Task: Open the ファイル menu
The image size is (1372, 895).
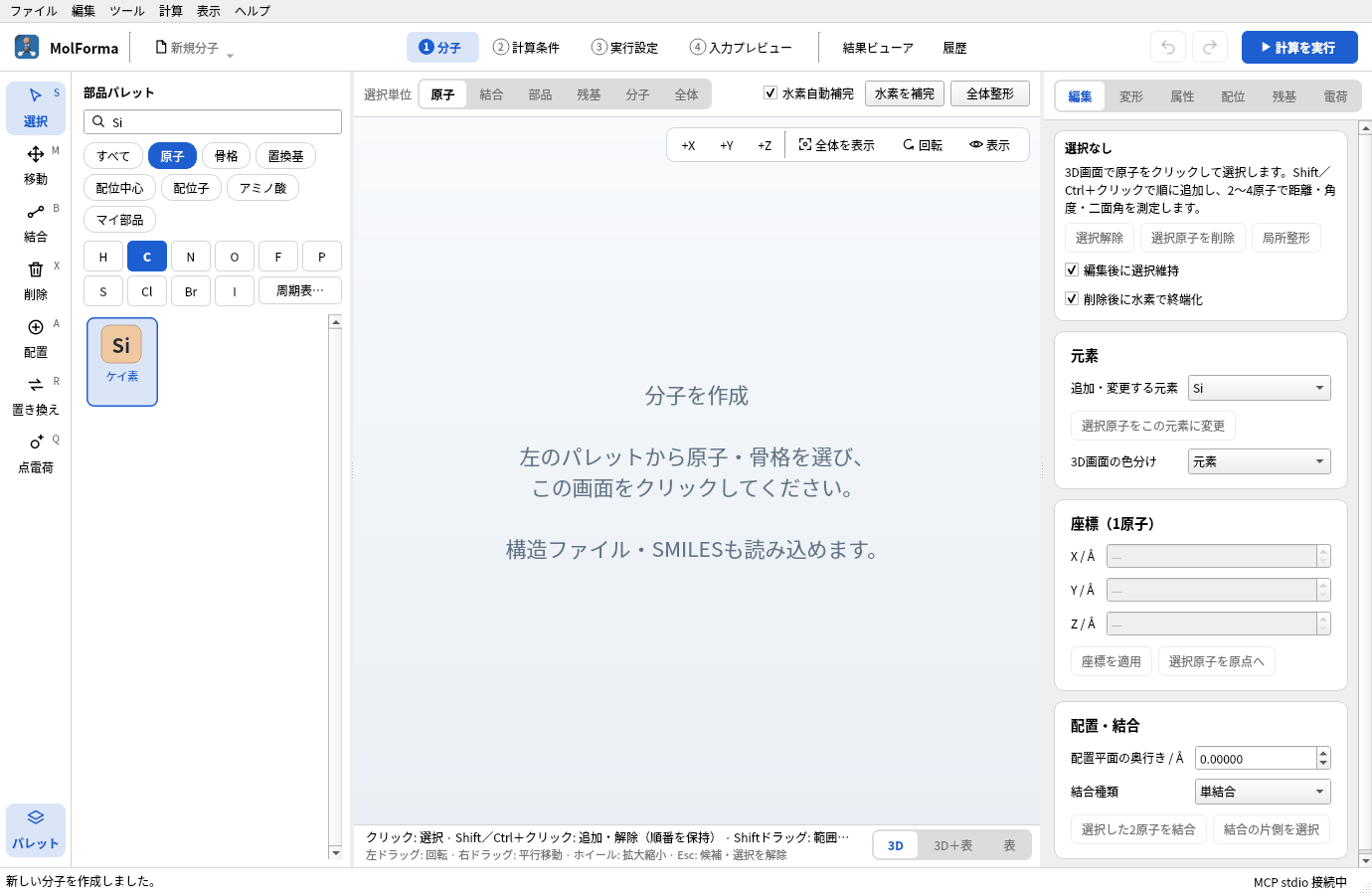Action: 34,11
